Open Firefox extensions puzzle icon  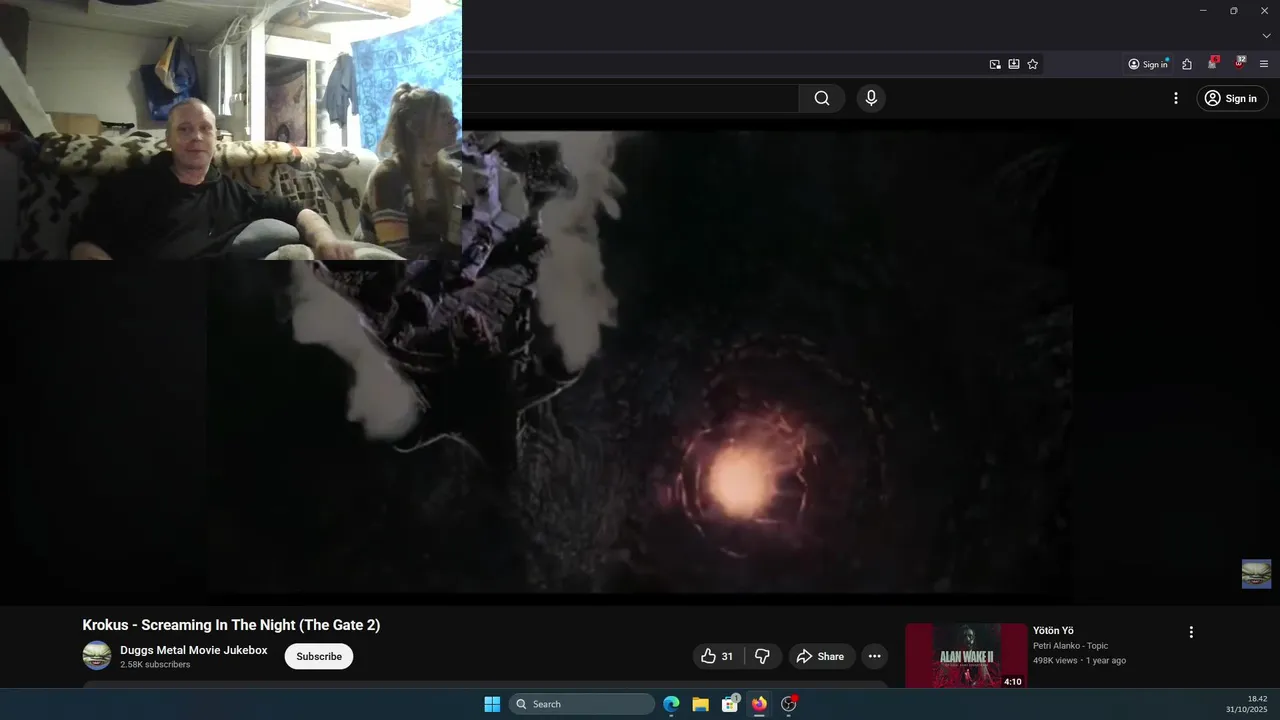1187,64
